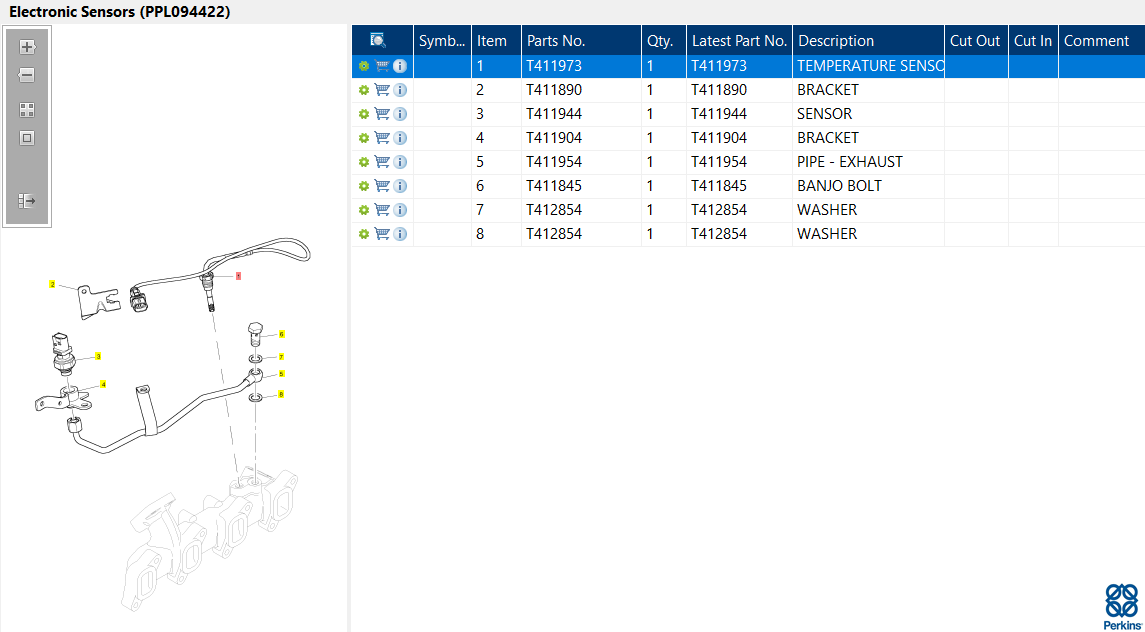Viewport: 1145px width, 632px height.
Task: Click the Cut In column header
Action: 1033,41
